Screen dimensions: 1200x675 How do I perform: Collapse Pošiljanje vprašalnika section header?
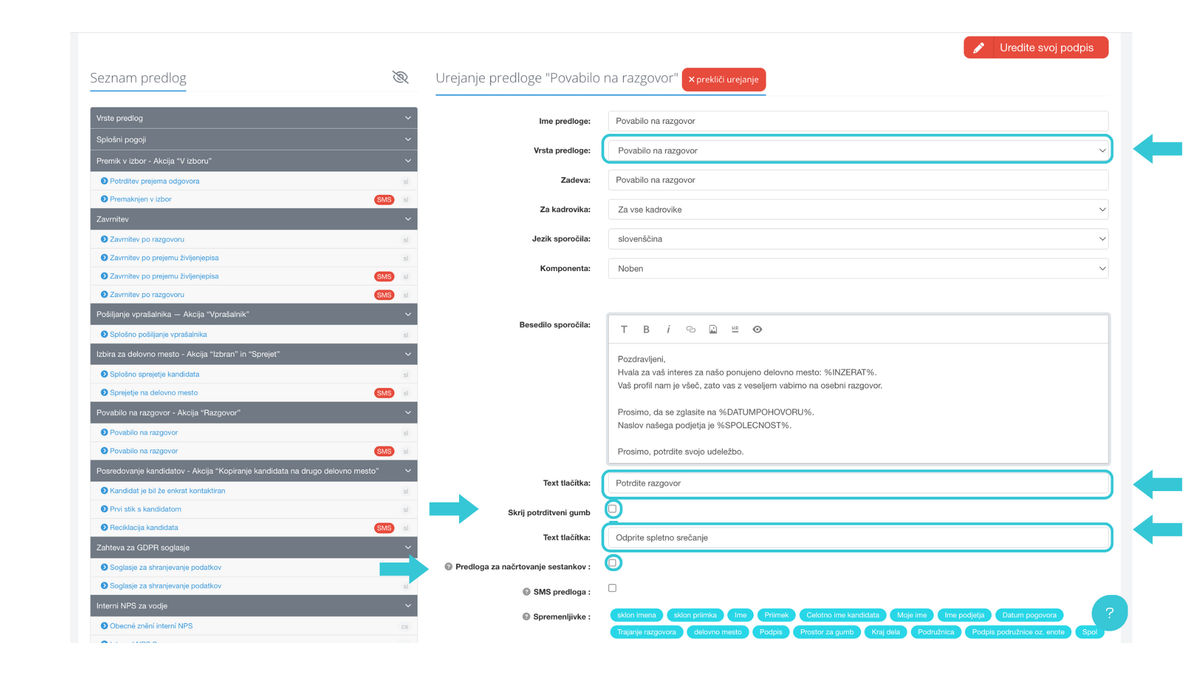click(x=254, y=314)
